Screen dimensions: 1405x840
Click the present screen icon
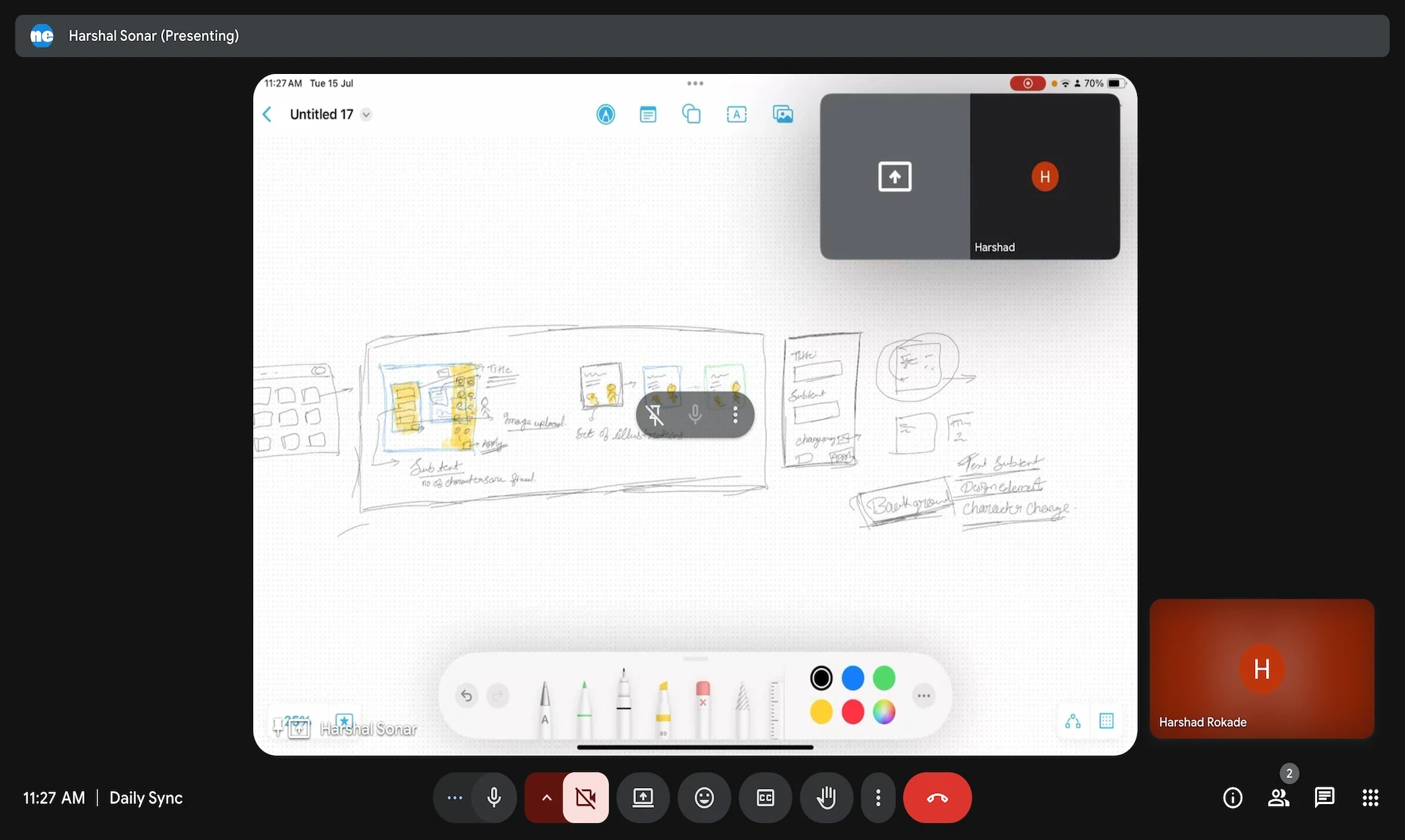[x=642, y=798]
